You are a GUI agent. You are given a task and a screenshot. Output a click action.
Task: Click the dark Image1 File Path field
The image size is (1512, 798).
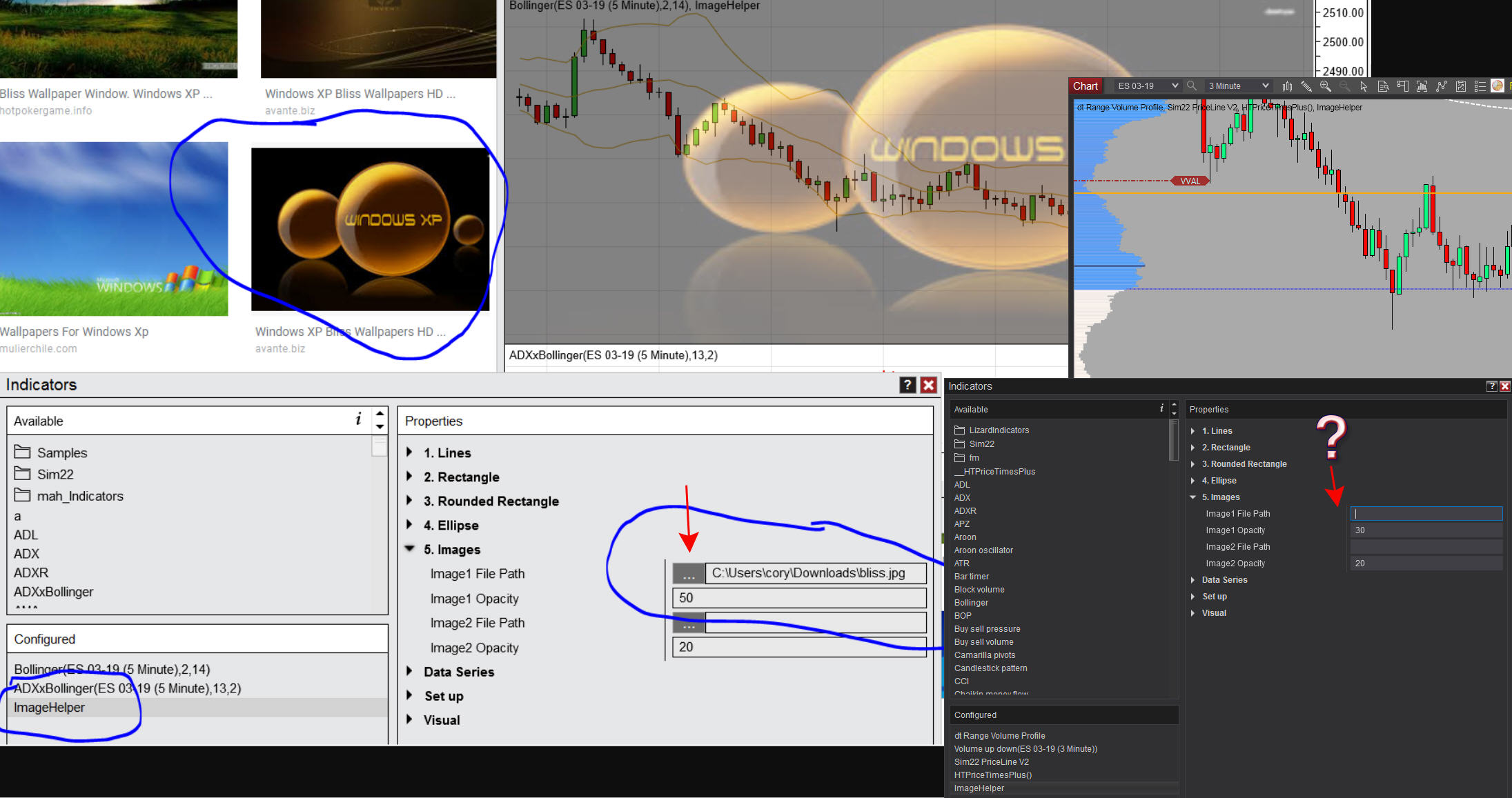pos(1426,514)
